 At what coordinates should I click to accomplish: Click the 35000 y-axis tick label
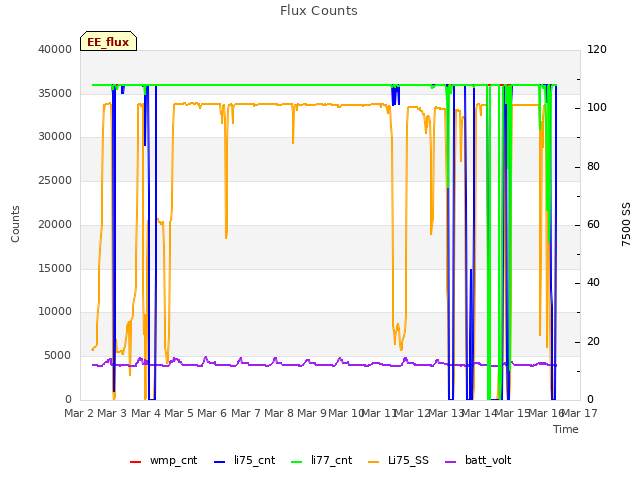coord(55,93)
